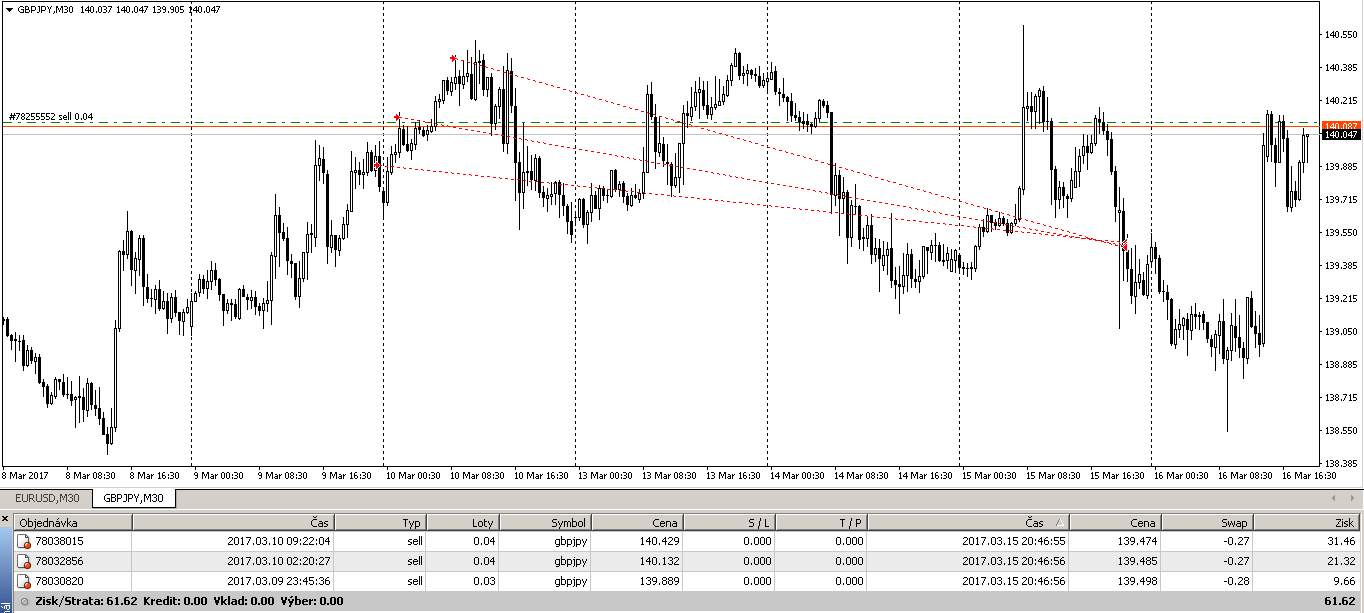Viewport: 1364px width, 613px height.
Task: Click profit value 9.66
Action: (x=1343, y=580)
